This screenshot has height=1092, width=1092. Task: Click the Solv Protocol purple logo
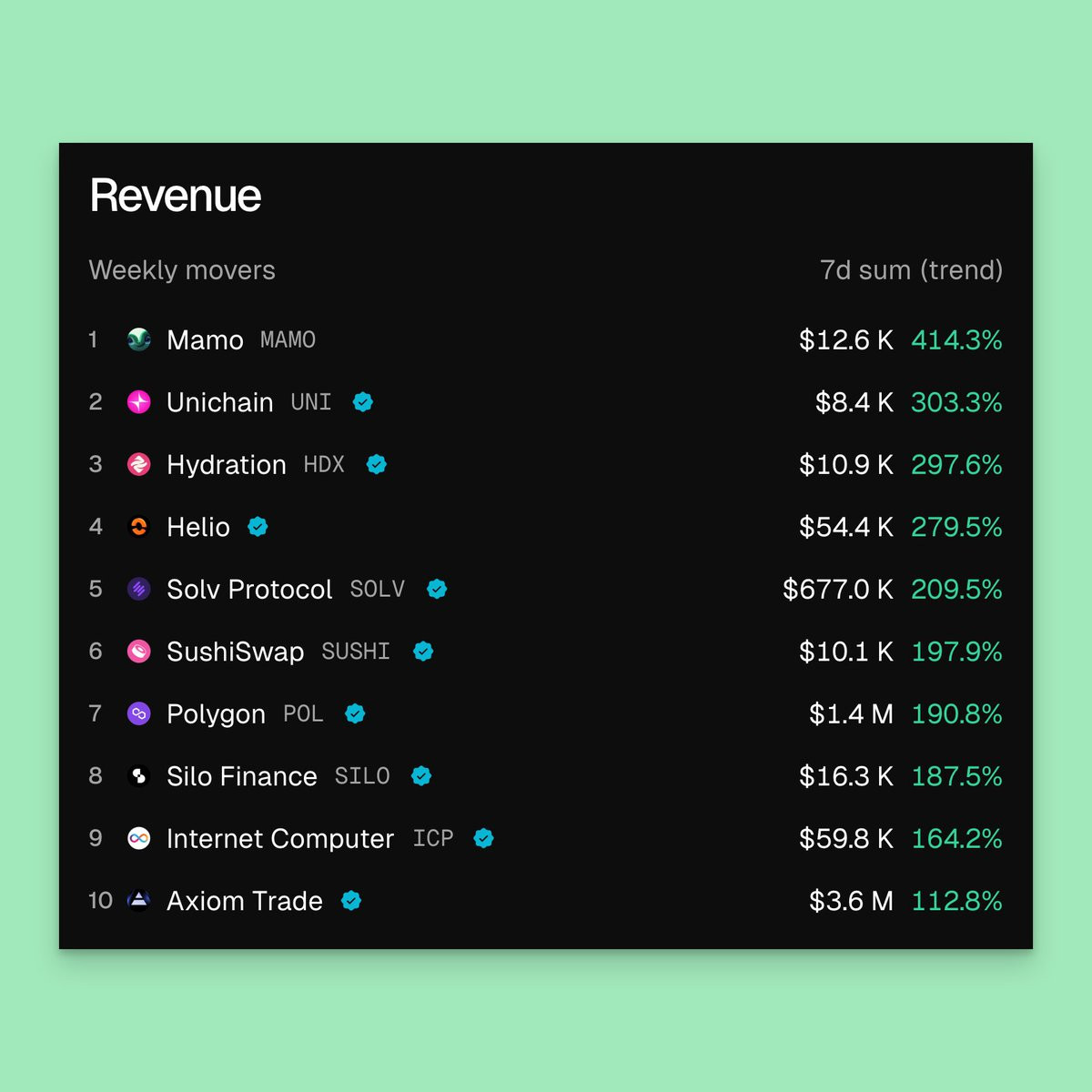point(139,589)
